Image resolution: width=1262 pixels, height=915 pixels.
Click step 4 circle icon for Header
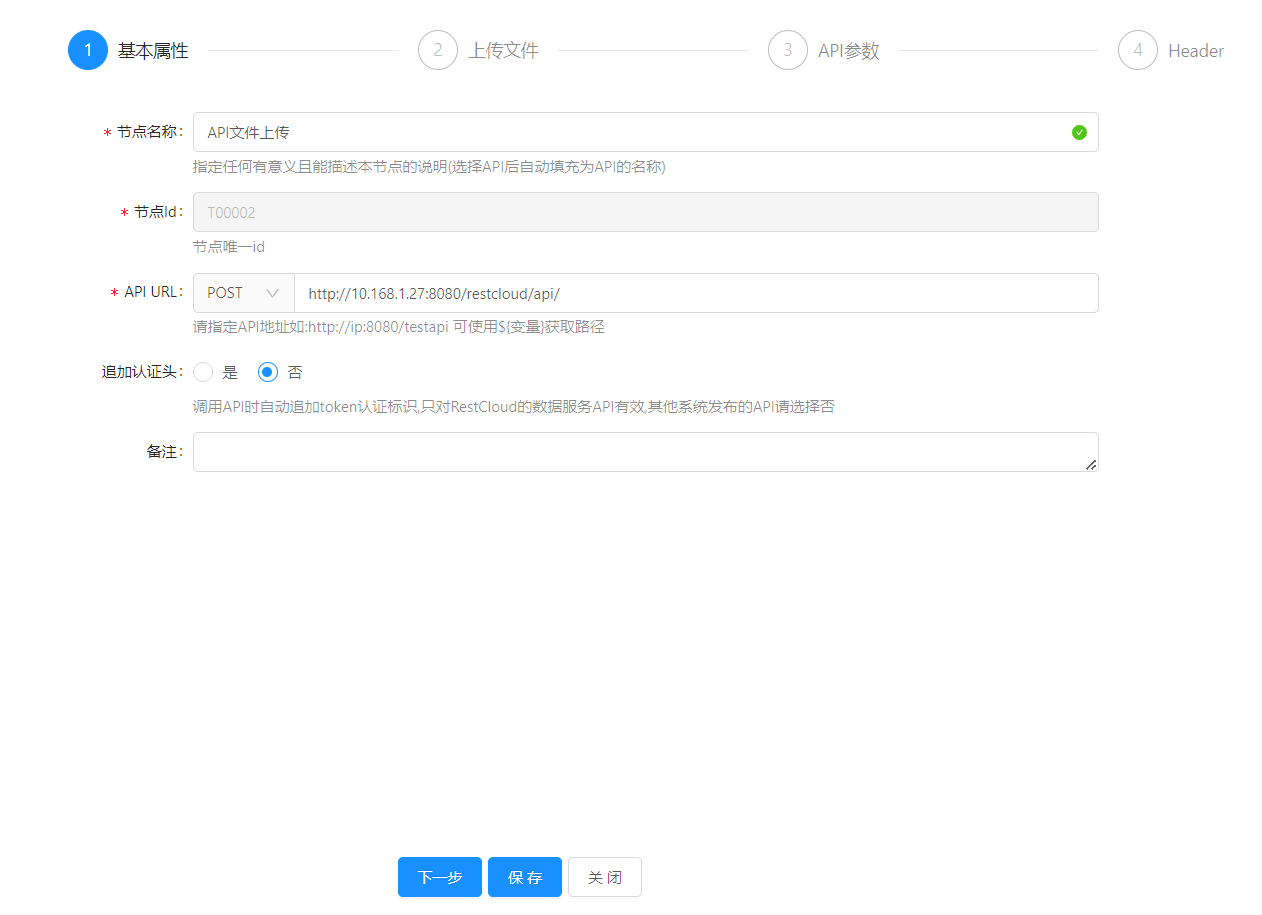point(1138,50)
